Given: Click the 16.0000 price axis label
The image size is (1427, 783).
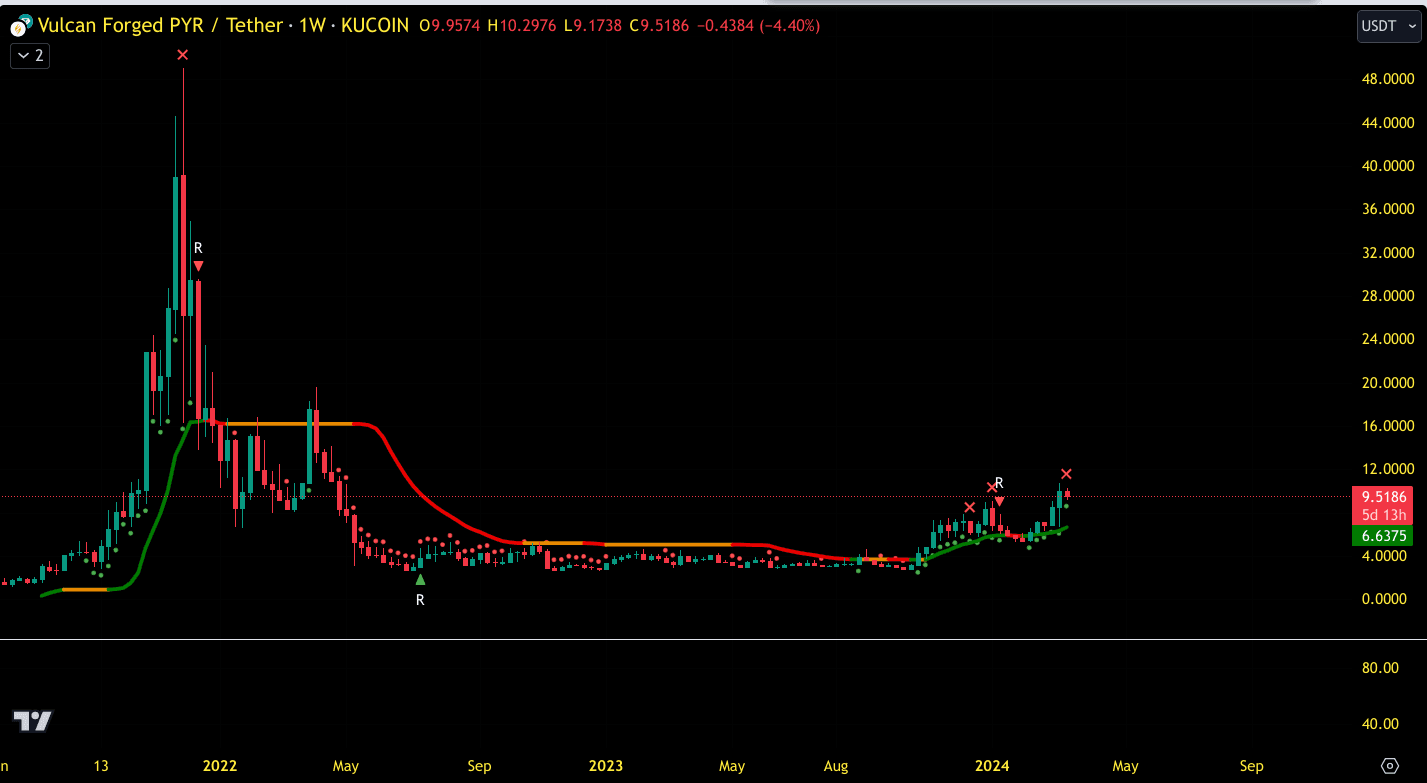Looking at the screenshot, I should tap(1388, 426).
